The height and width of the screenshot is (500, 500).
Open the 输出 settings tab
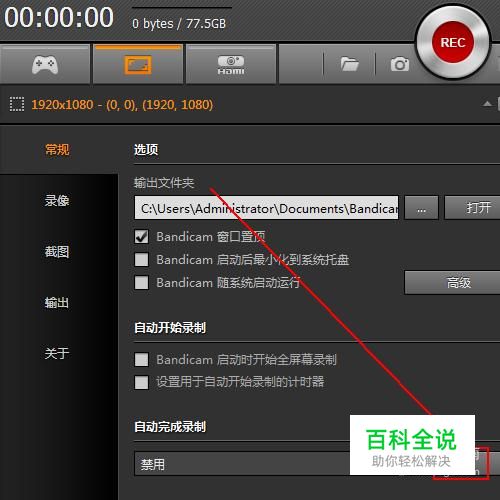pyautogui.click(x=57, y=303)
